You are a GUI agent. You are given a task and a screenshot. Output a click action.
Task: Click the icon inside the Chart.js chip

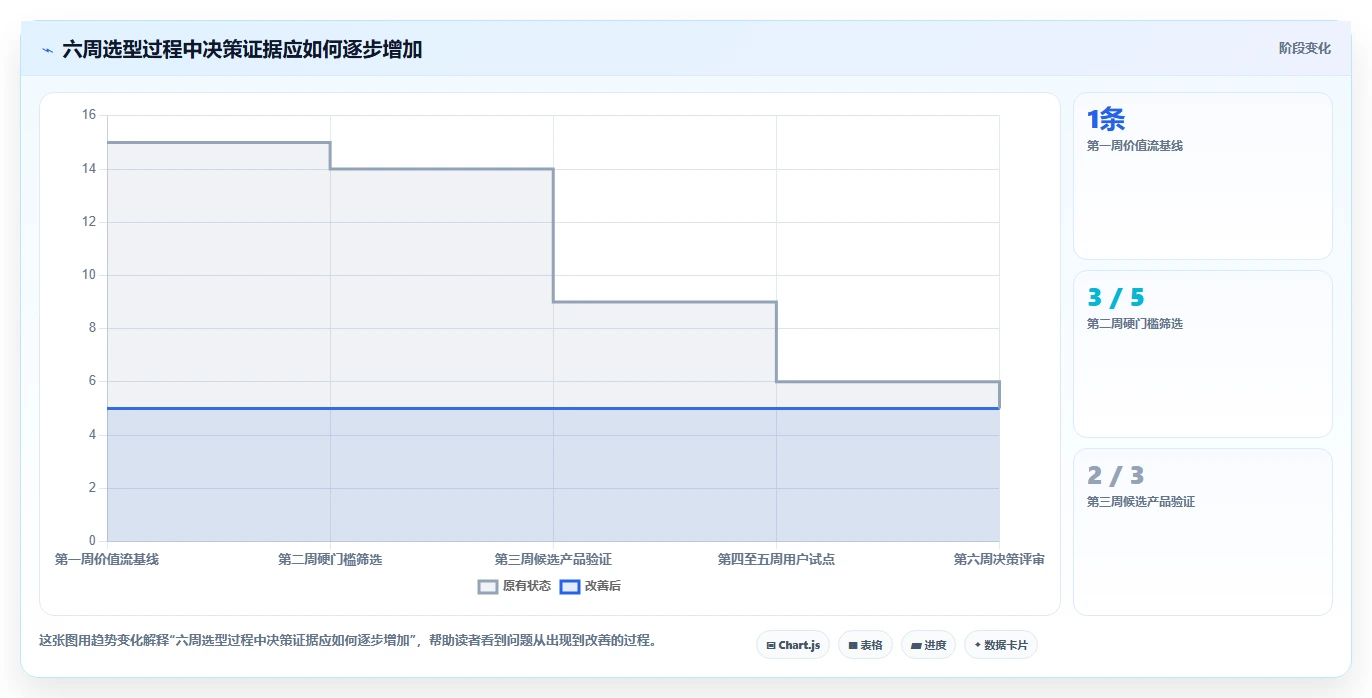click(771, 646)
